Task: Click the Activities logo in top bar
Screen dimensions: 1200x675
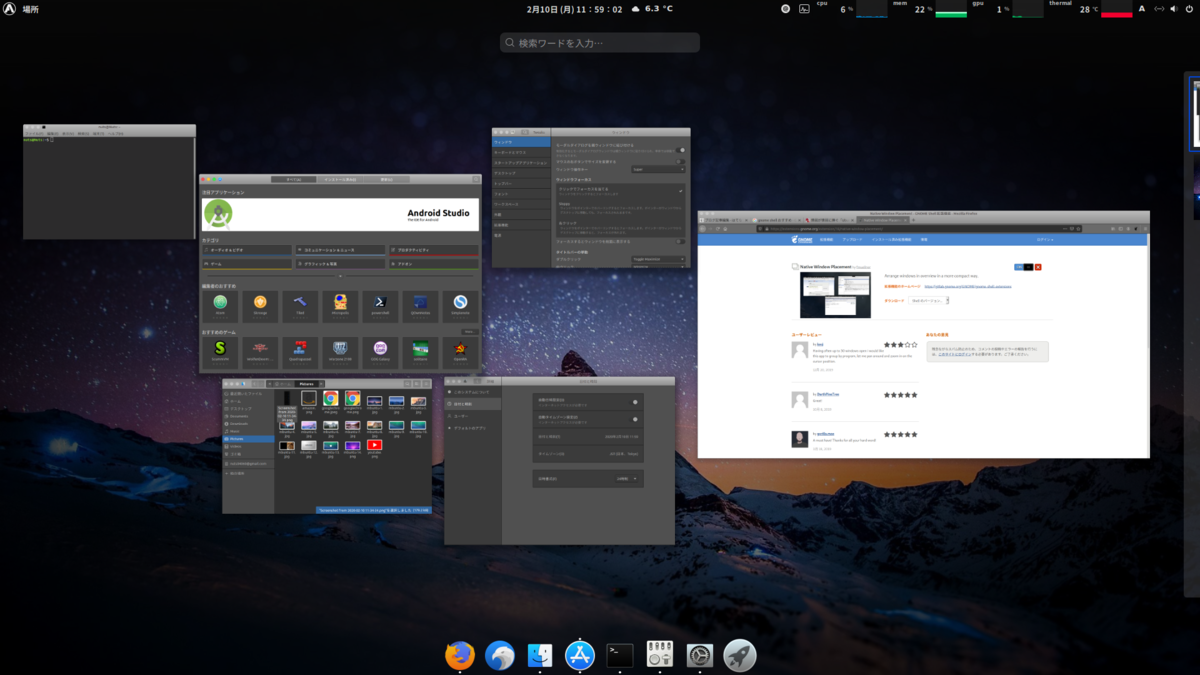Action: (x=10, y=9)
